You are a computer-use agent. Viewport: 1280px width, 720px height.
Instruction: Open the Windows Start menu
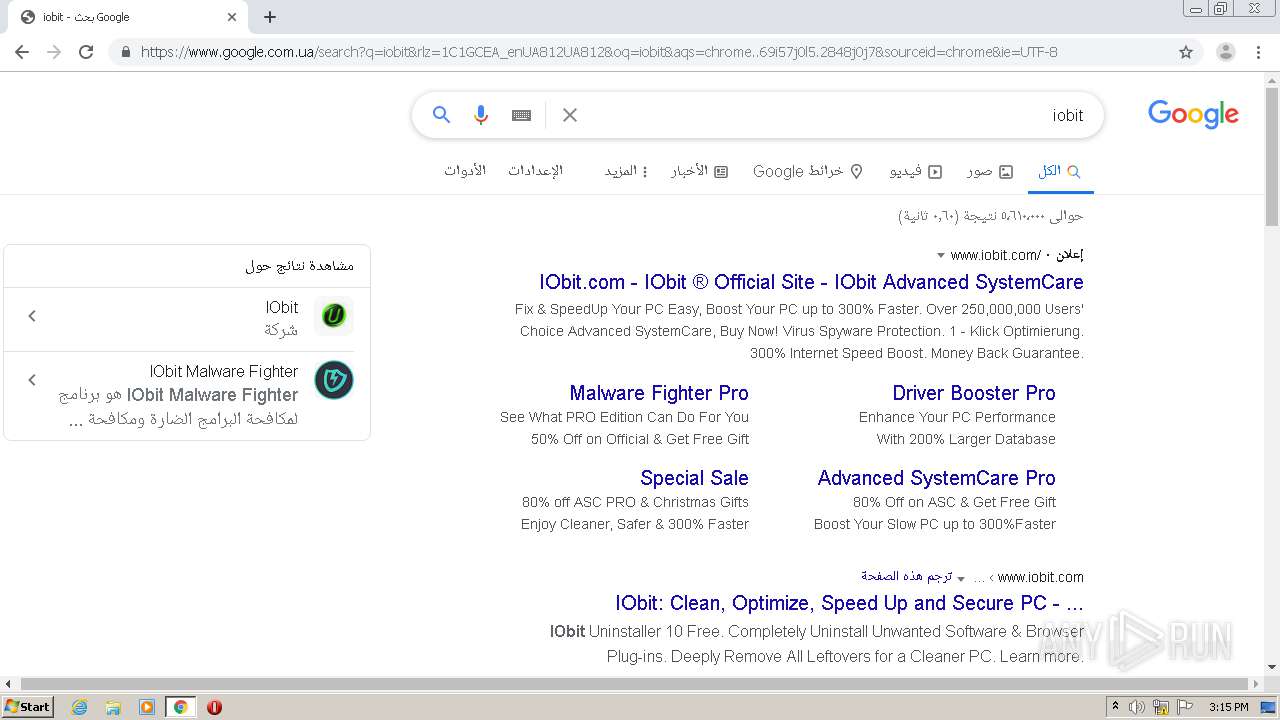pos(27,707)
